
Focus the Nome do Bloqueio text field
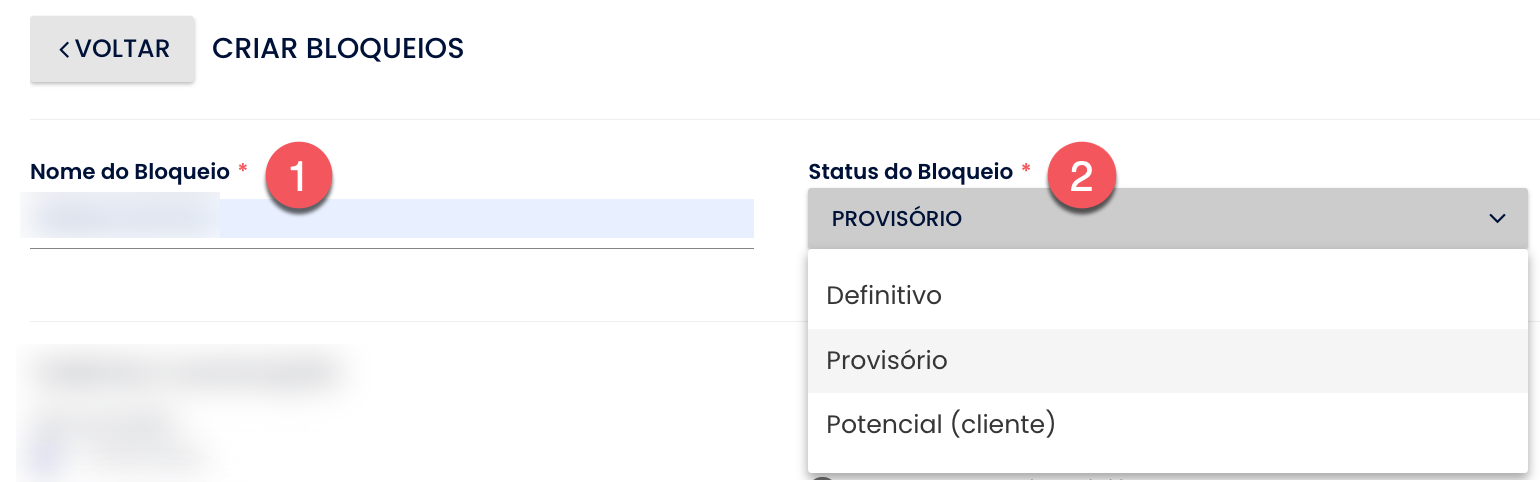point(392,219)
